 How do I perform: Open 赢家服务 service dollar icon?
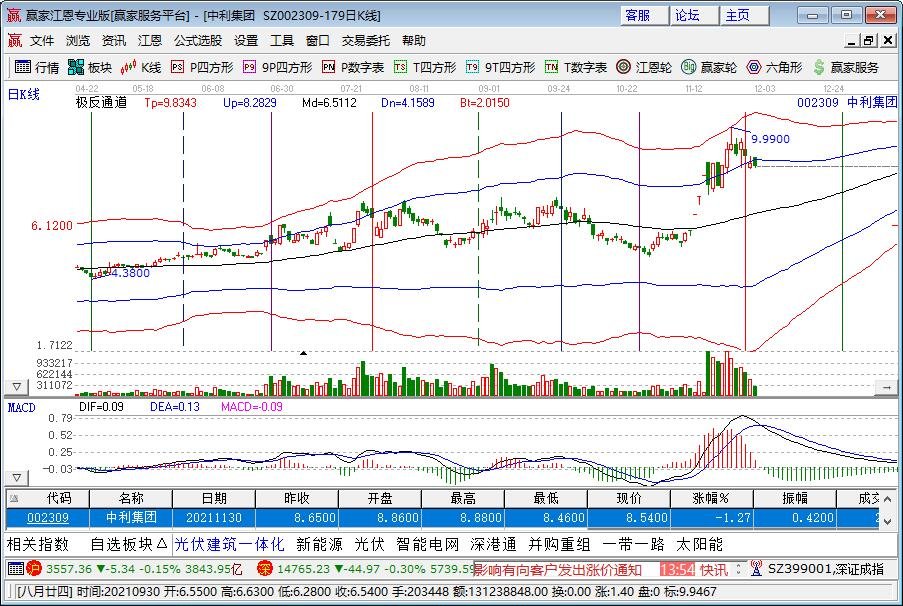(818, 67)
